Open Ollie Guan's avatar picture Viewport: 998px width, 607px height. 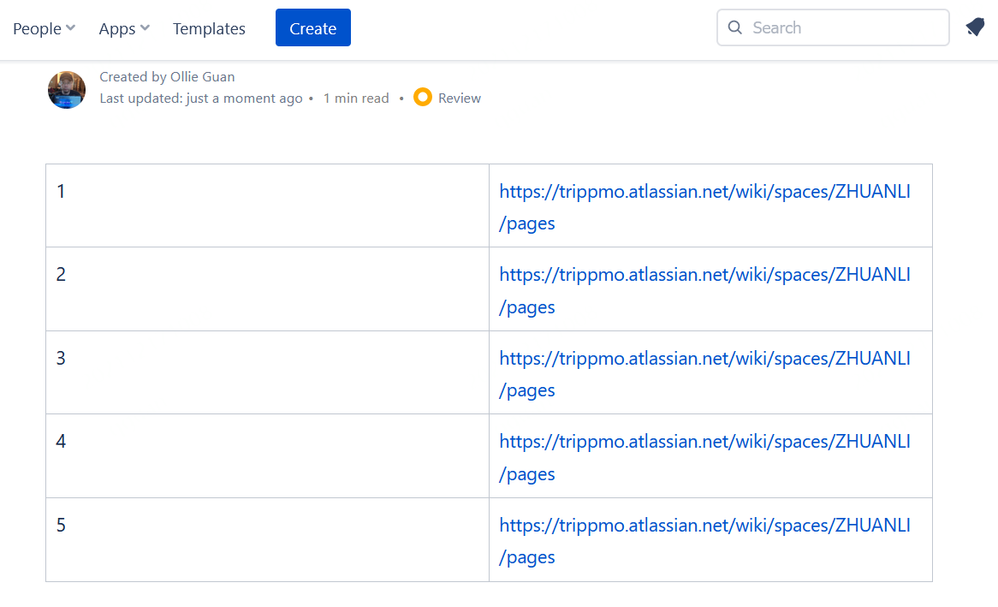coord(67,90)
